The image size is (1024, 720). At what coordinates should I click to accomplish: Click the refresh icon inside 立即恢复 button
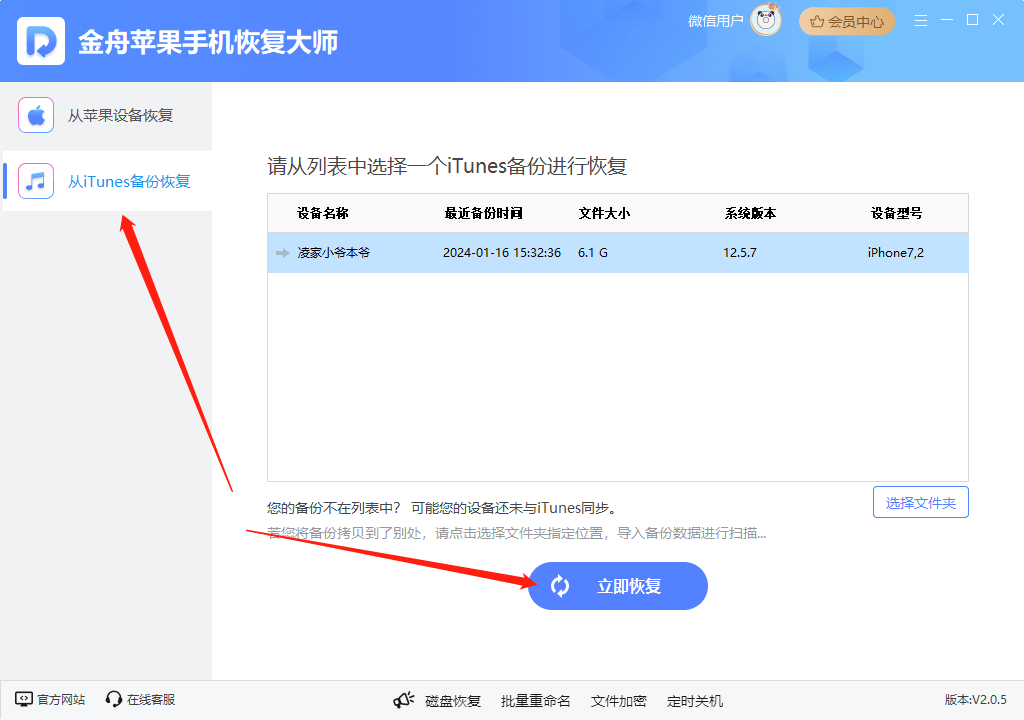(561, 587)
